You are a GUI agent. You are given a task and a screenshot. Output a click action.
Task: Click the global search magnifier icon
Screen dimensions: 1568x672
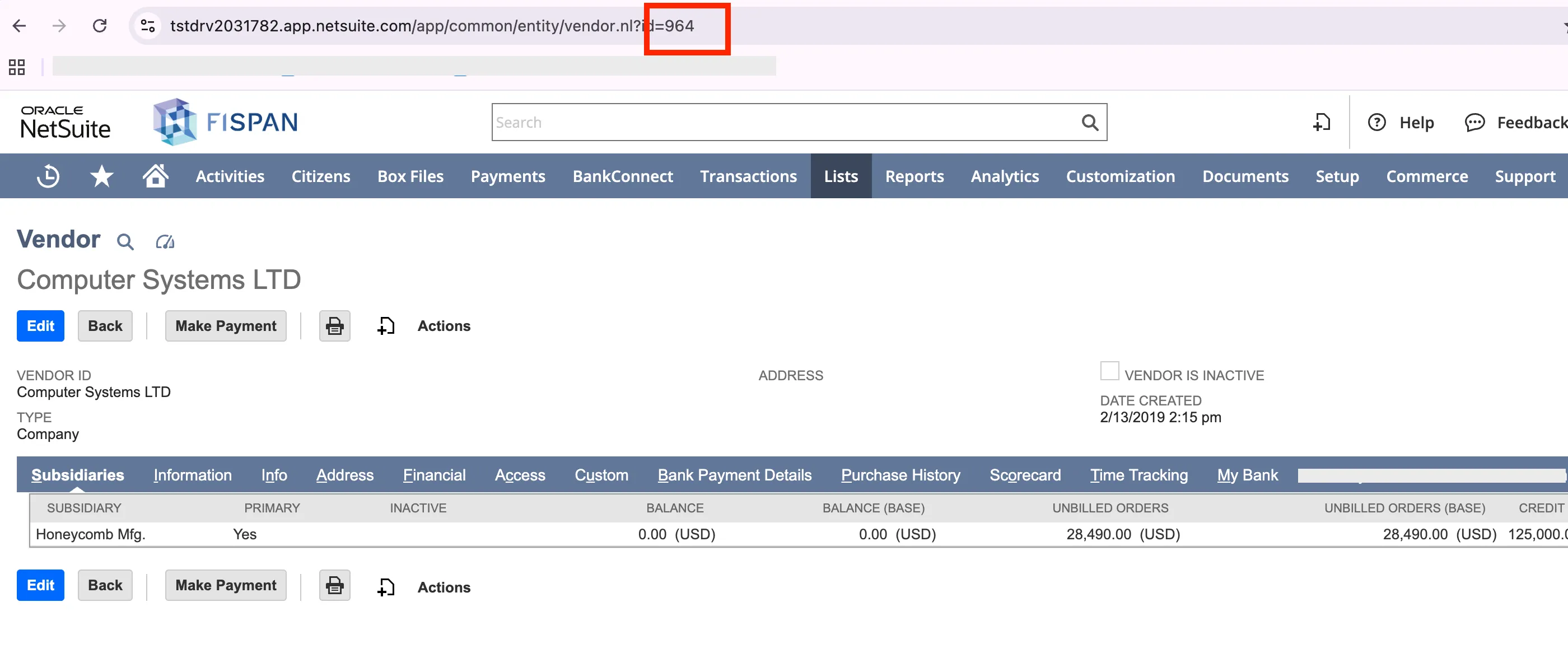pyautogui.click(x=1090, y=122)
